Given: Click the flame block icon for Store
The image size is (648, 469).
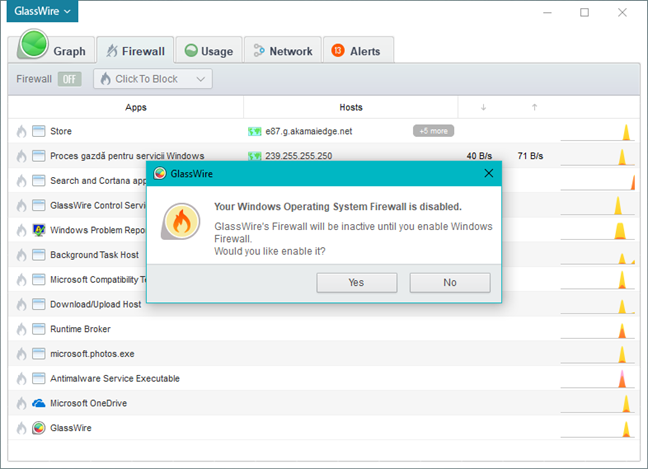Looking at the screenshot, I should [x=21, y=131].
